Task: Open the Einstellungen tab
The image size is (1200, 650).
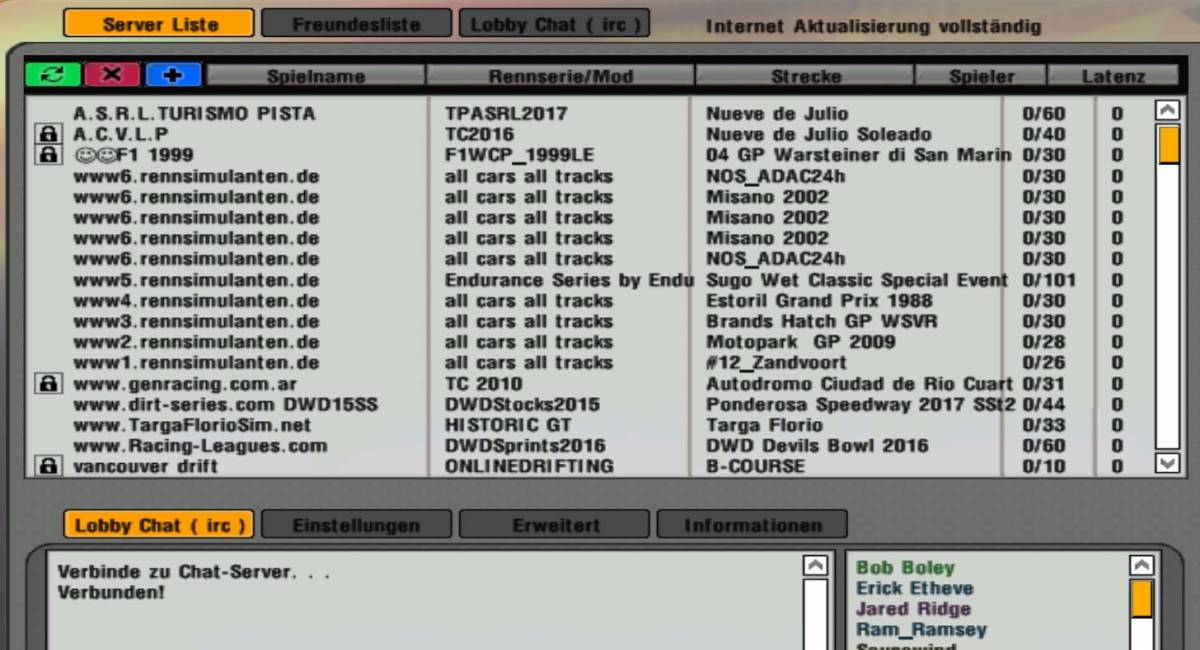Action: point(356,525)
